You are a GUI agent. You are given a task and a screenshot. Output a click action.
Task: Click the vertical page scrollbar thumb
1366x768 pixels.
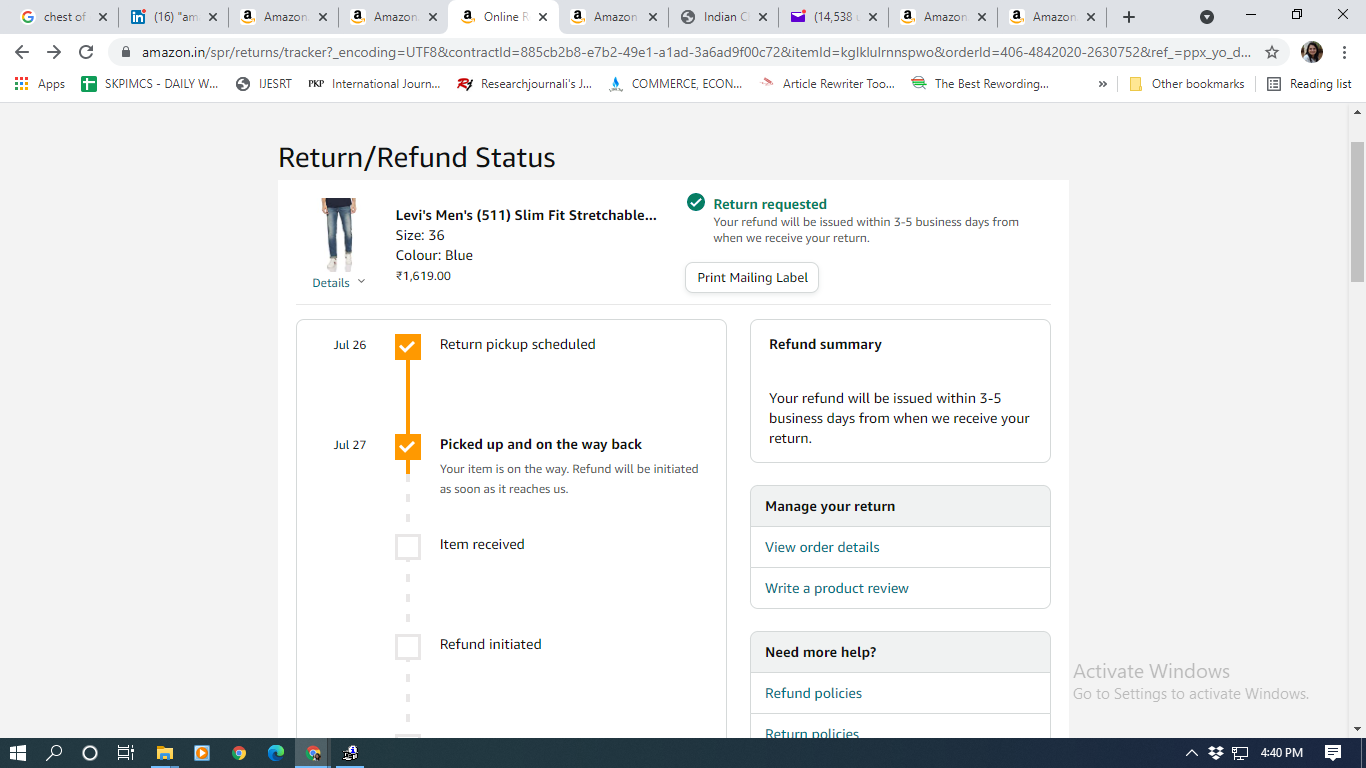pos(1357,210)
